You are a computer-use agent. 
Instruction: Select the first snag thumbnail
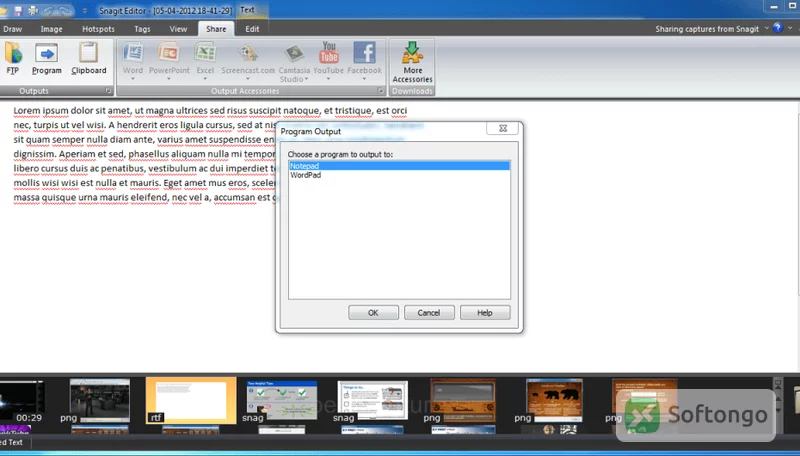[282, 401]
